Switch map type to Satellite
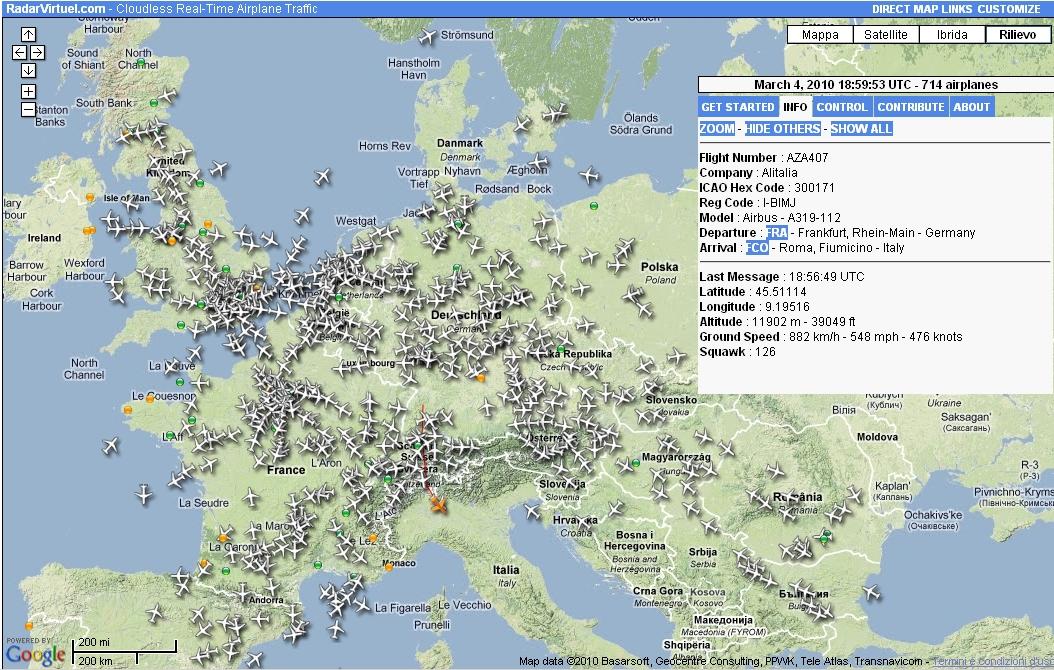 pos(886,34)
